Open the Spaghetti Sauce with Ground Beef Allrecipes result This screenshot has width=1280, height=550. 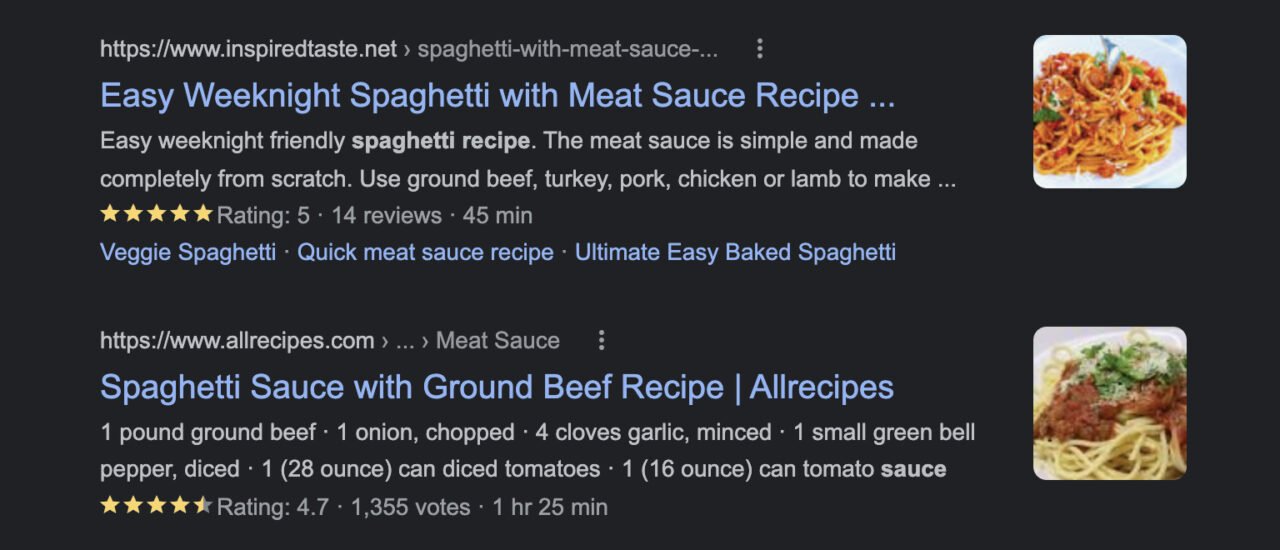[x=497, y=387]
